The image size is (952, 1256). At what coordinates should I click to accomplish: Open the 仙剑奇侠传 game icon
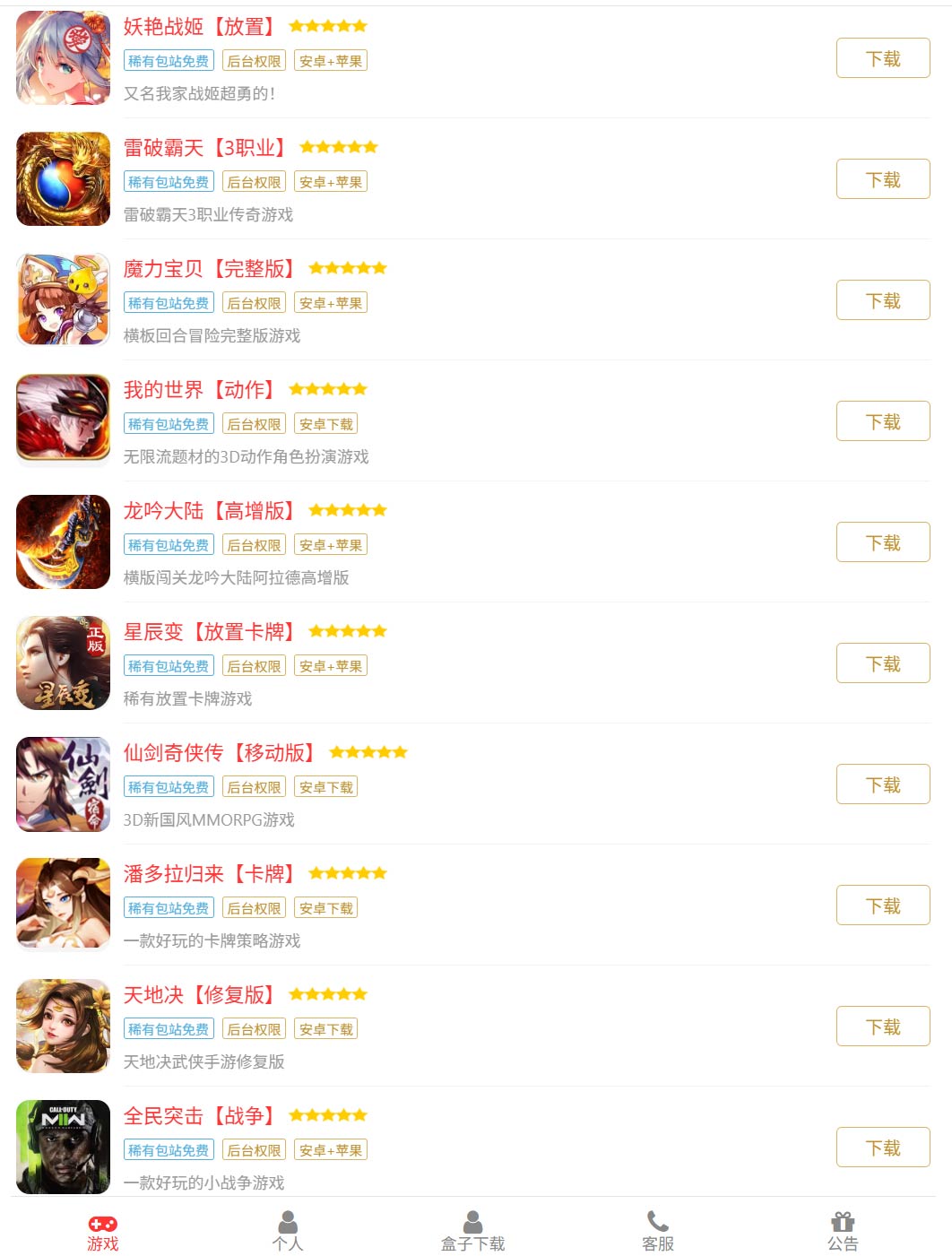coord(63,784)
